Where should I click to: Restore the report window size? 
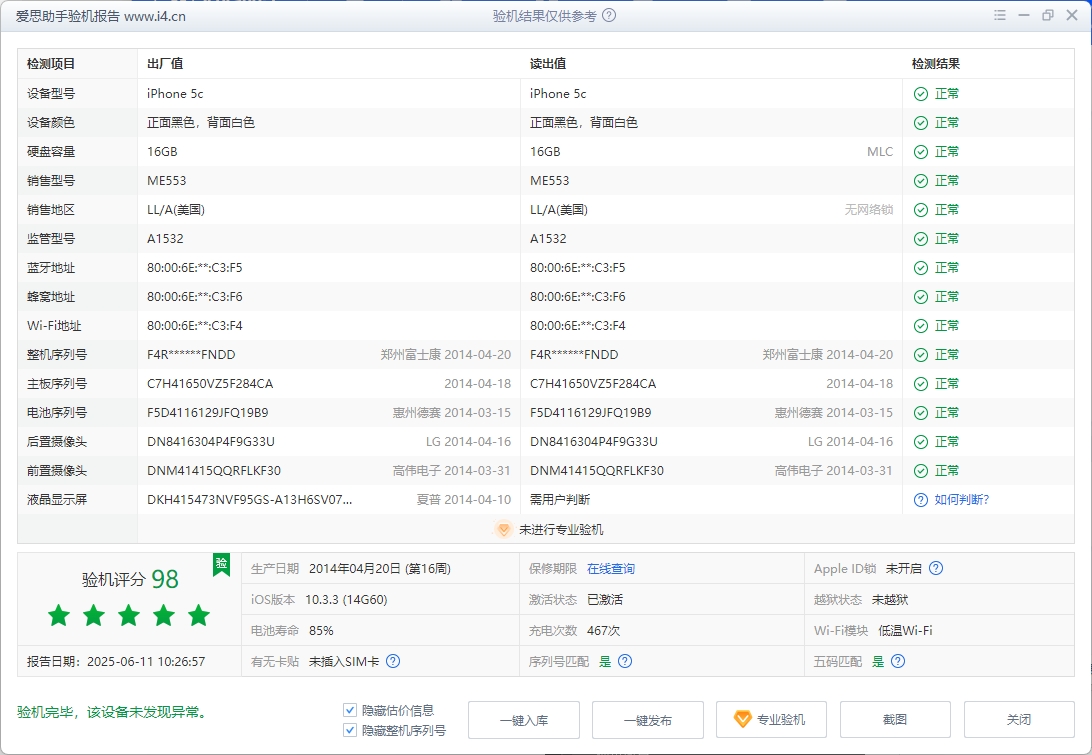click(x=1047, y=15)
